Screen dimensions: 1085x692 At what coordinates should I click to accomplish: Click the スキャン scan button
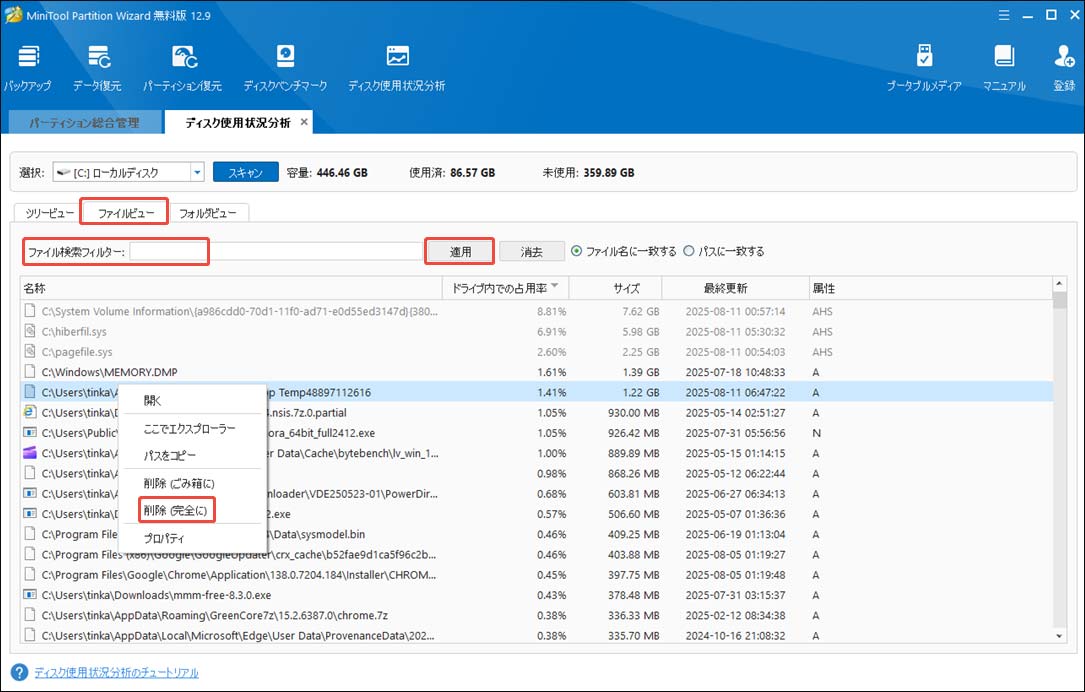point(246,172)
